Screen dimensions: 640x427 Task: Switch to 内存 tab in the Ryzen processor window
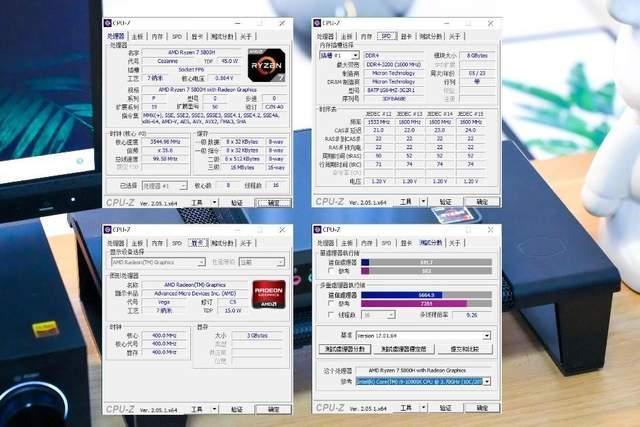click(x=157, y=36)
